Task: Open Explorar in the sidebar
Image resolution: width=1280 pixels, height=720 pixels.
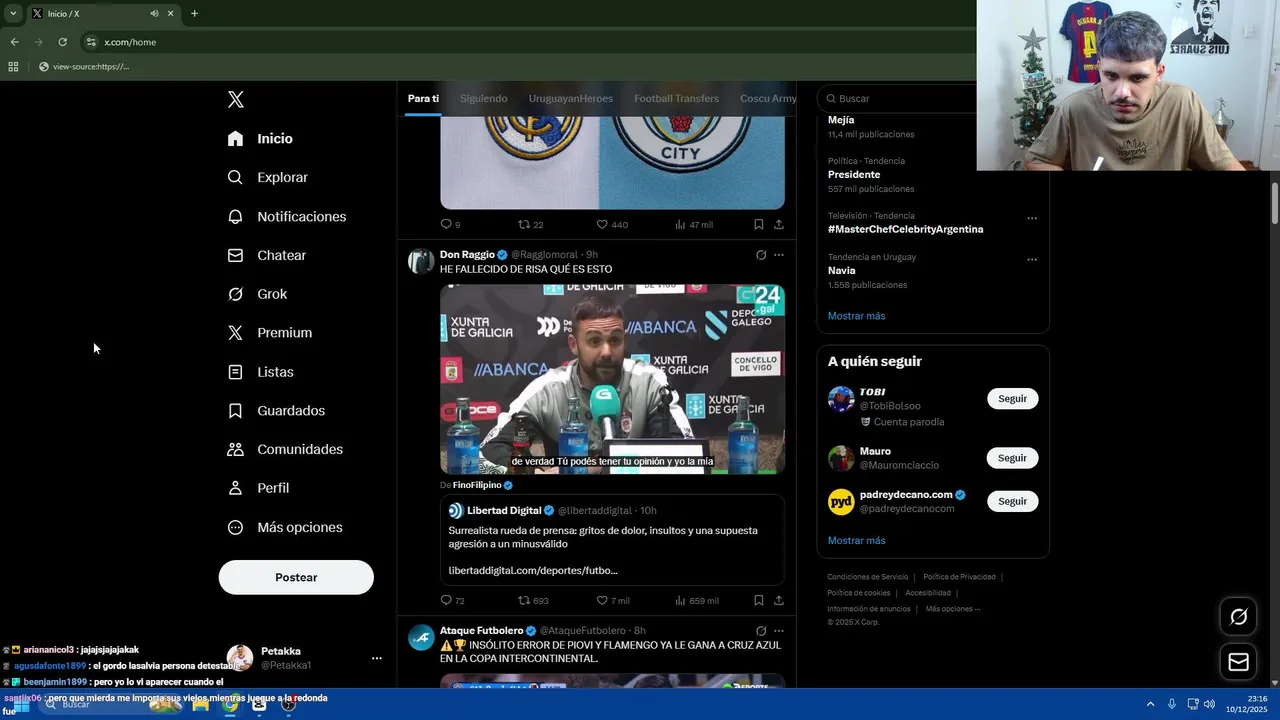Action: (268, 177)
